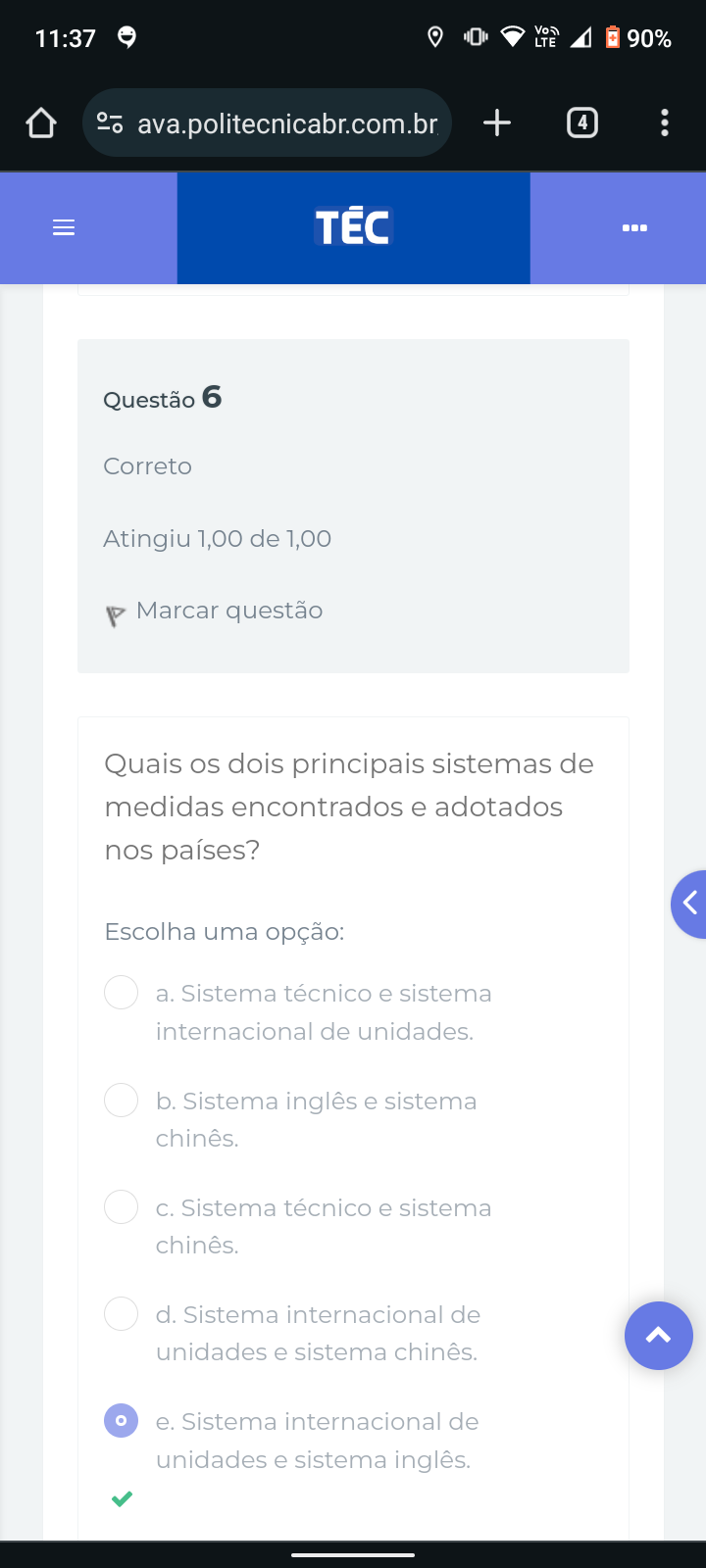Tap the ava.politecnicabr.com.br address field

(286, 123)
